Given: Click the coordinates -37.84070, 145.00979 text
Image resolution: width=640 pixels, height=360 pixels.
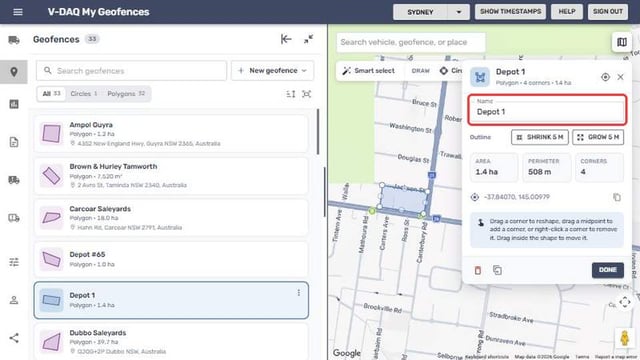Looking at the screenshot, I should 516,197.
